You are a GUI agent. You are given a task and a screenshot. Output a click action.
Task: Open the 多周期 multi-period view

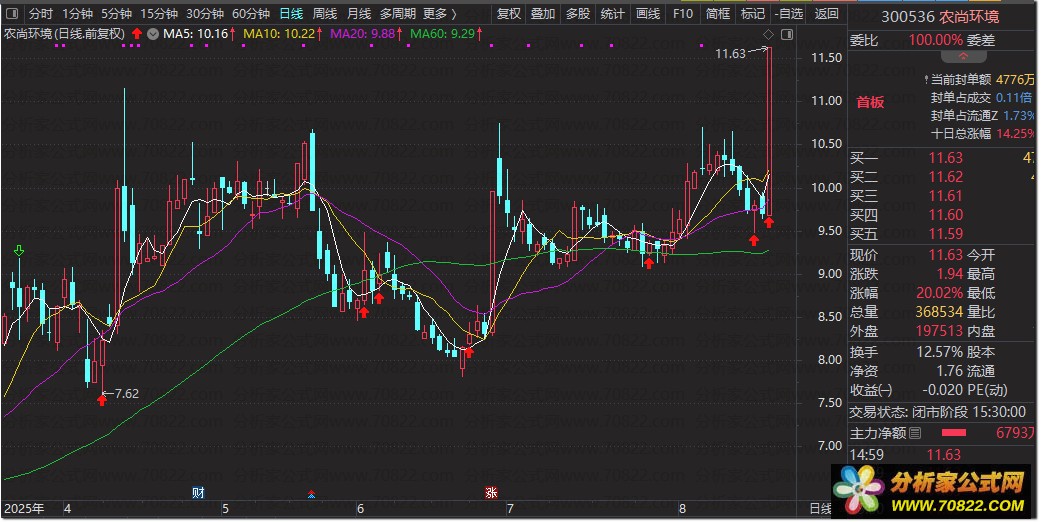[398, 13]
